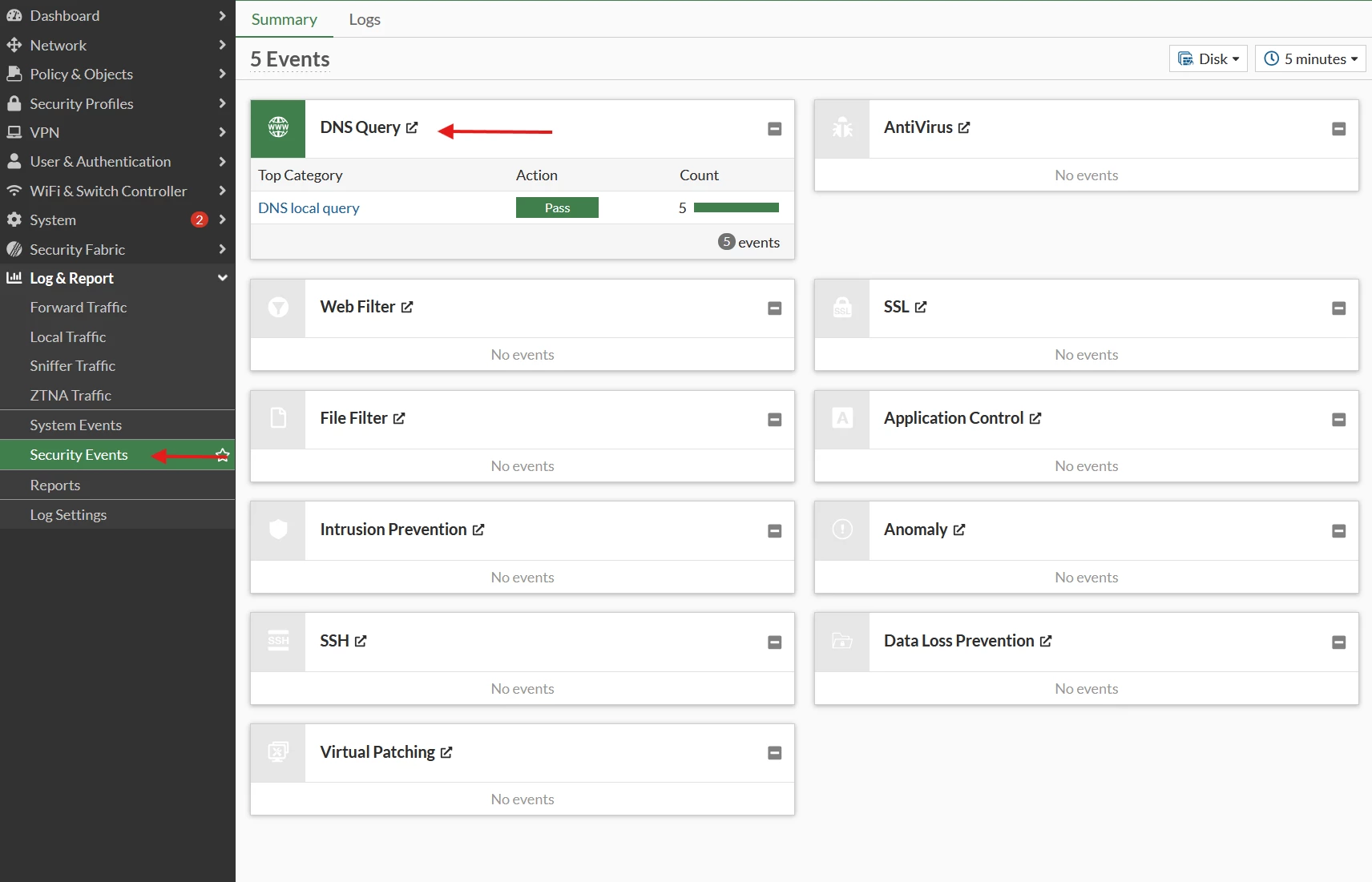Click the green count bar for DNS
The height and width of the screenshot is (882, 1372).
(x=736, y=207)
